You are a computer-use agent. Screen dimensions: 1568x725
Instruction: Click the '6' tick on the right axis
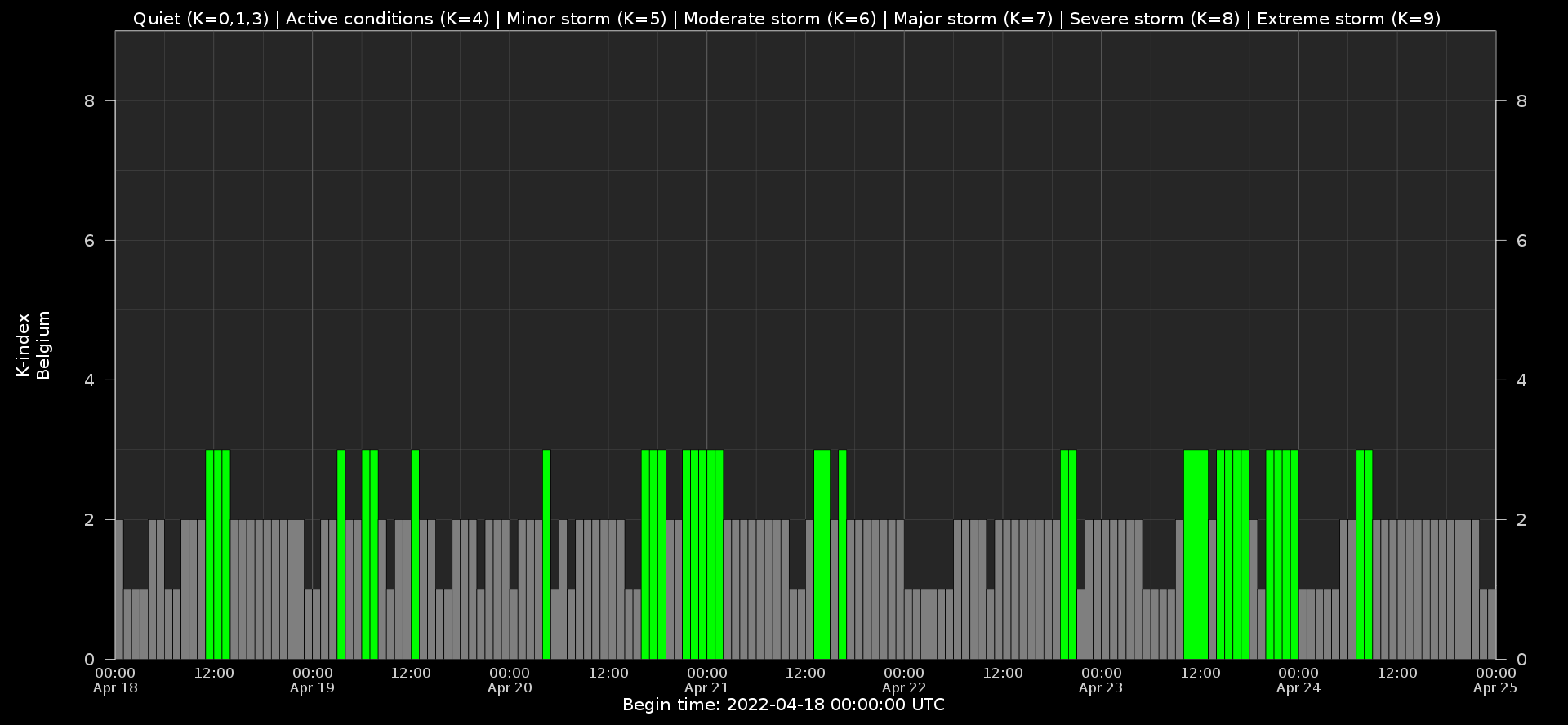pos(1521,241)
